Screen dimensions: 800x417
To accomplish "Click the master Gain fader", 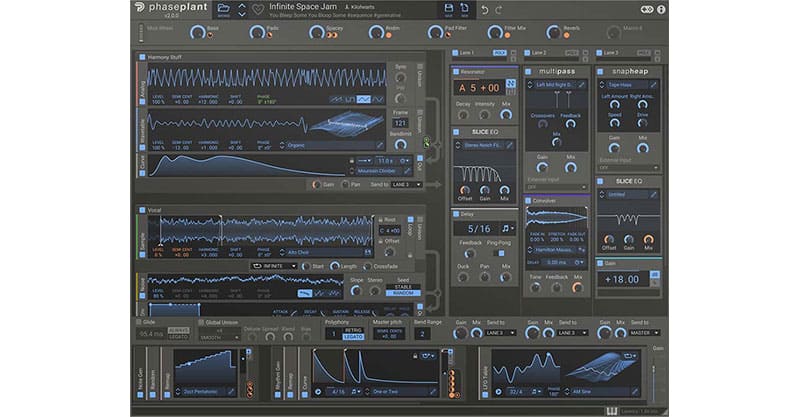I will click(654, 376).
